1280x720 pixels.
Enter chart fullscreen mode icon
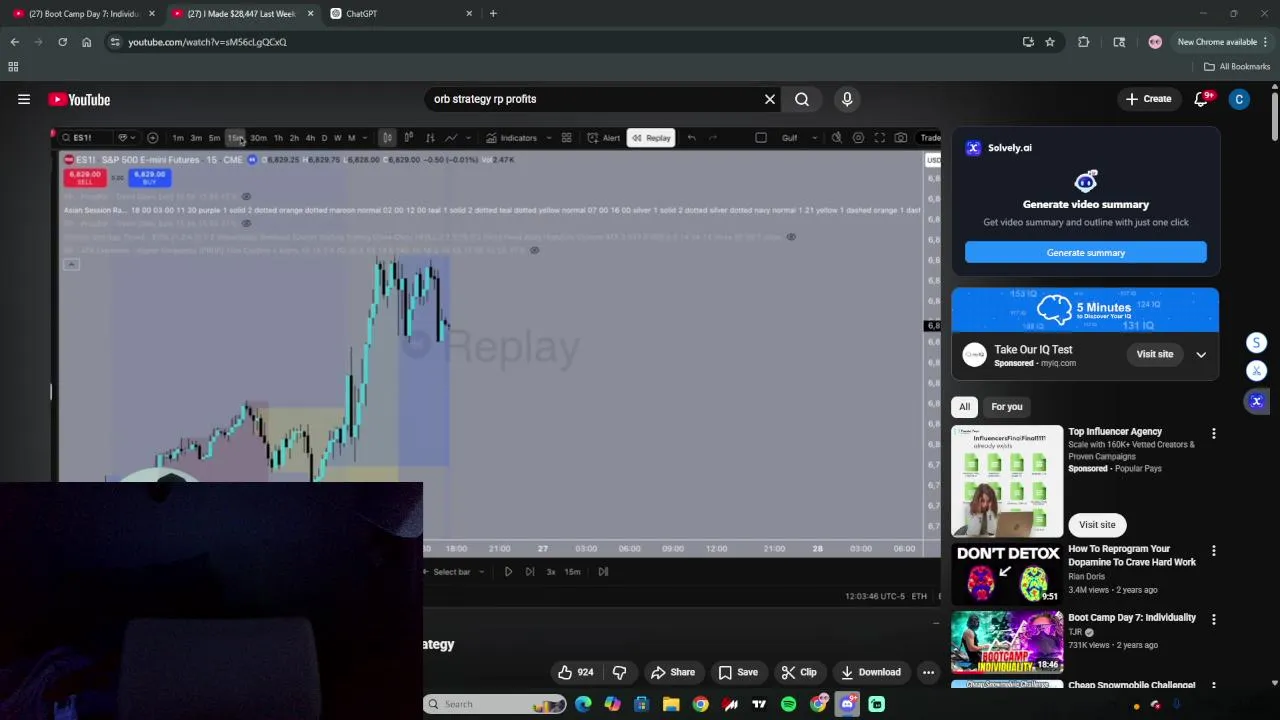pyautogui.click(x=880, y=138)
